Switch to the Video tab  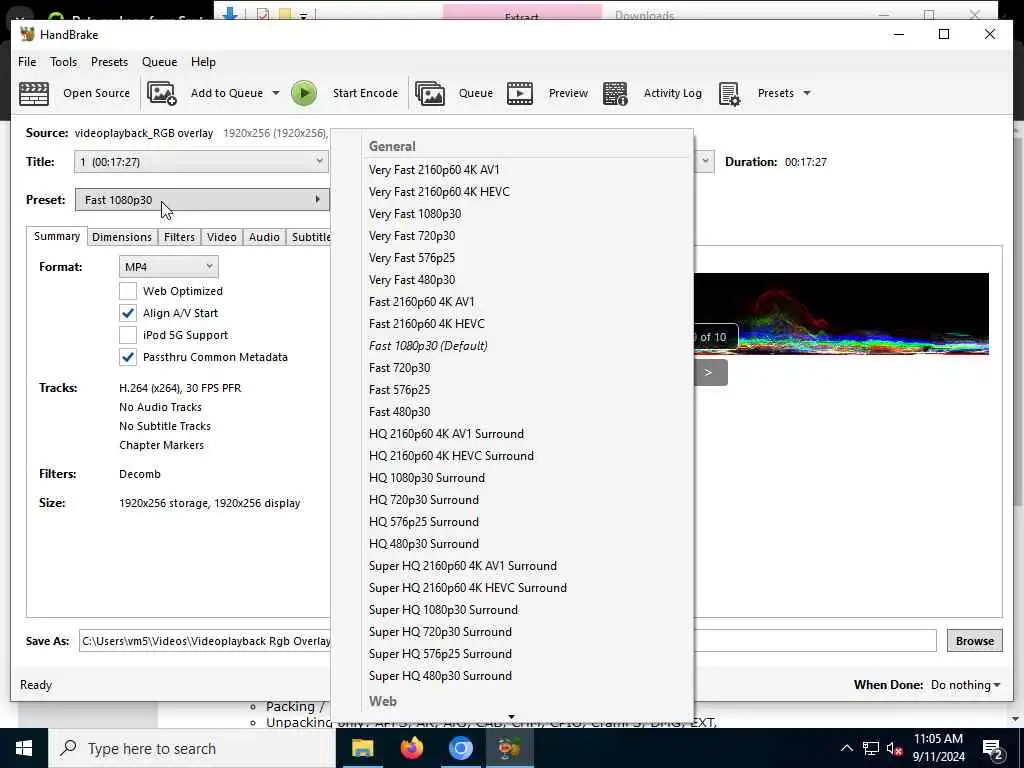tap(221, 237)
